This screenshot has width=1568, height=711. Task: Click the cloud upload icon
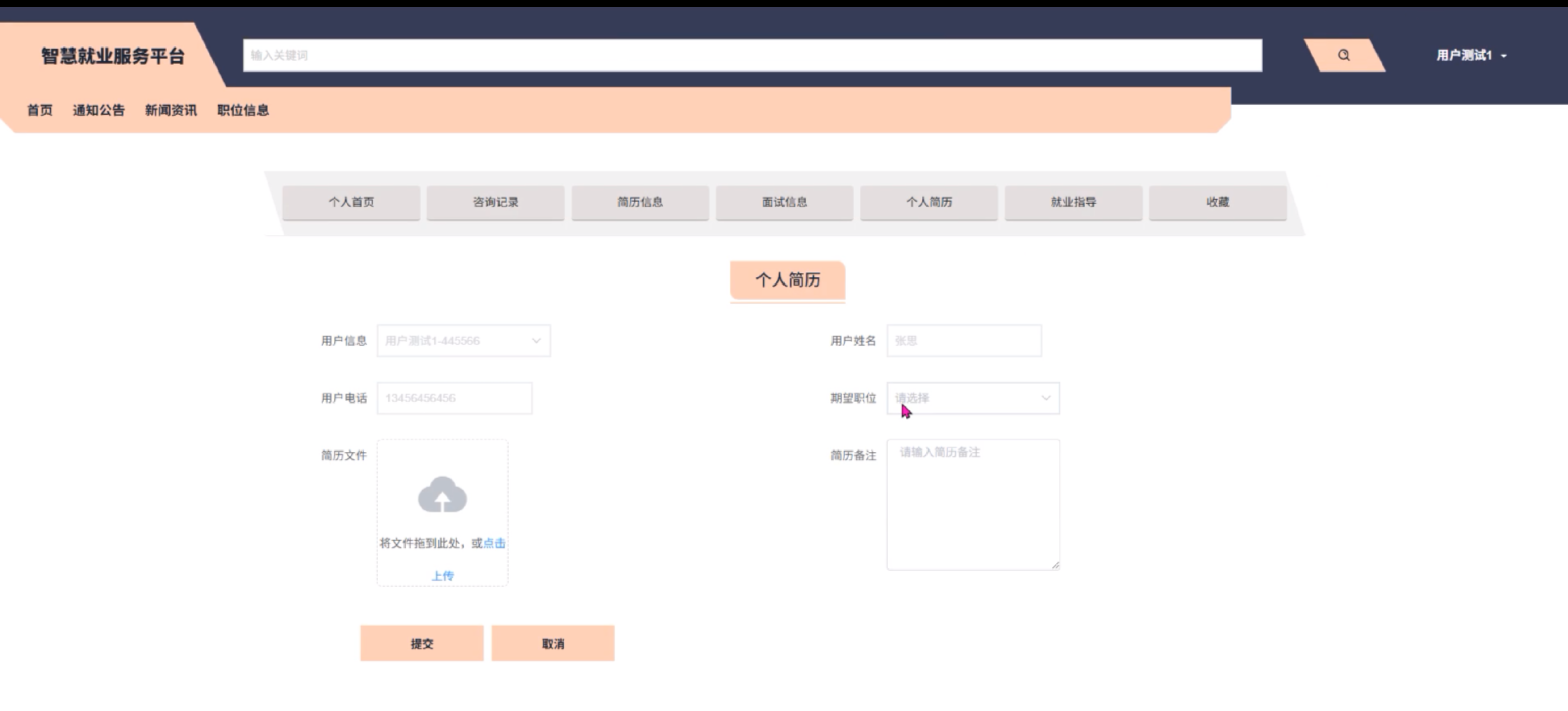(442, 494)
